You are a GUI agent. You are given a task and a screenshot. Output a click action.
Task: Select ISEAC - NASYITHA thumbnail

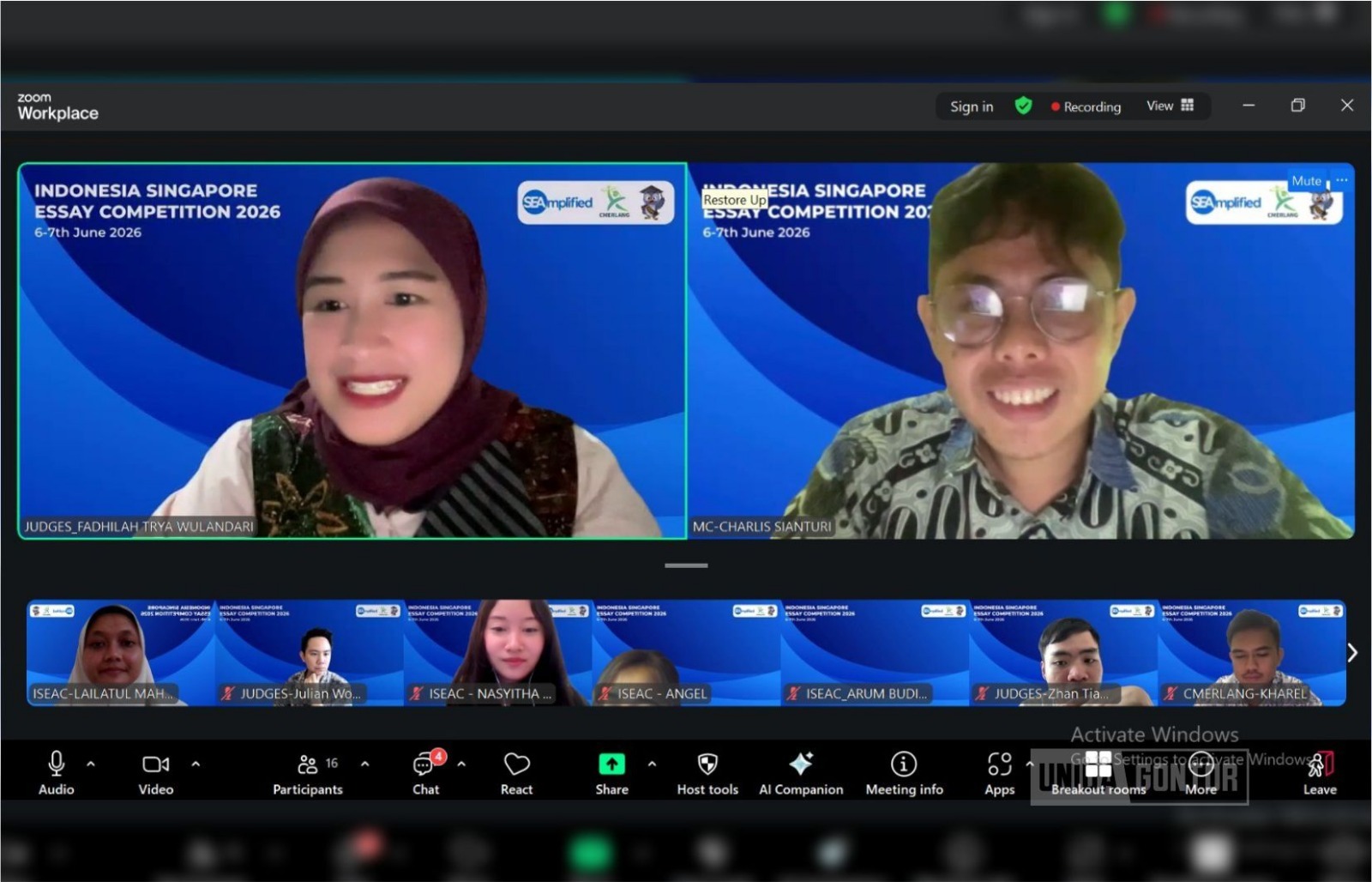click(497, 653)
